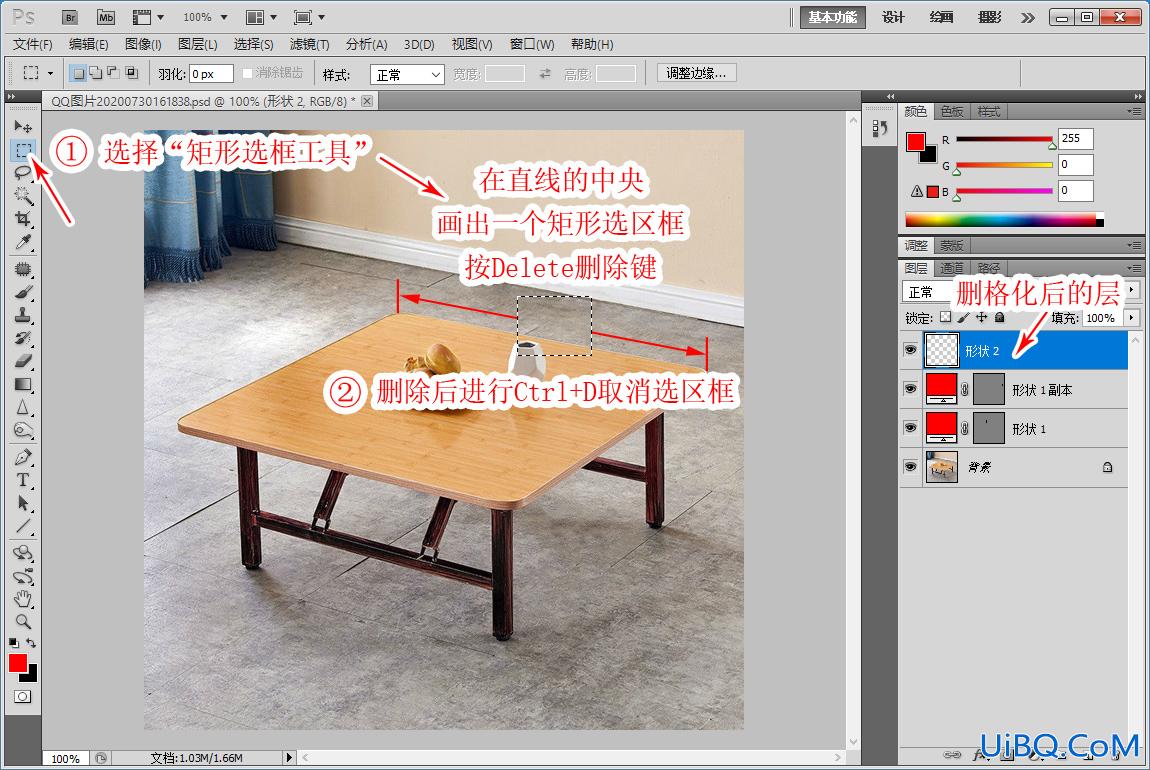Open the 窗口(W) menu
The image size is (1150, 770).
pos(532,44)
